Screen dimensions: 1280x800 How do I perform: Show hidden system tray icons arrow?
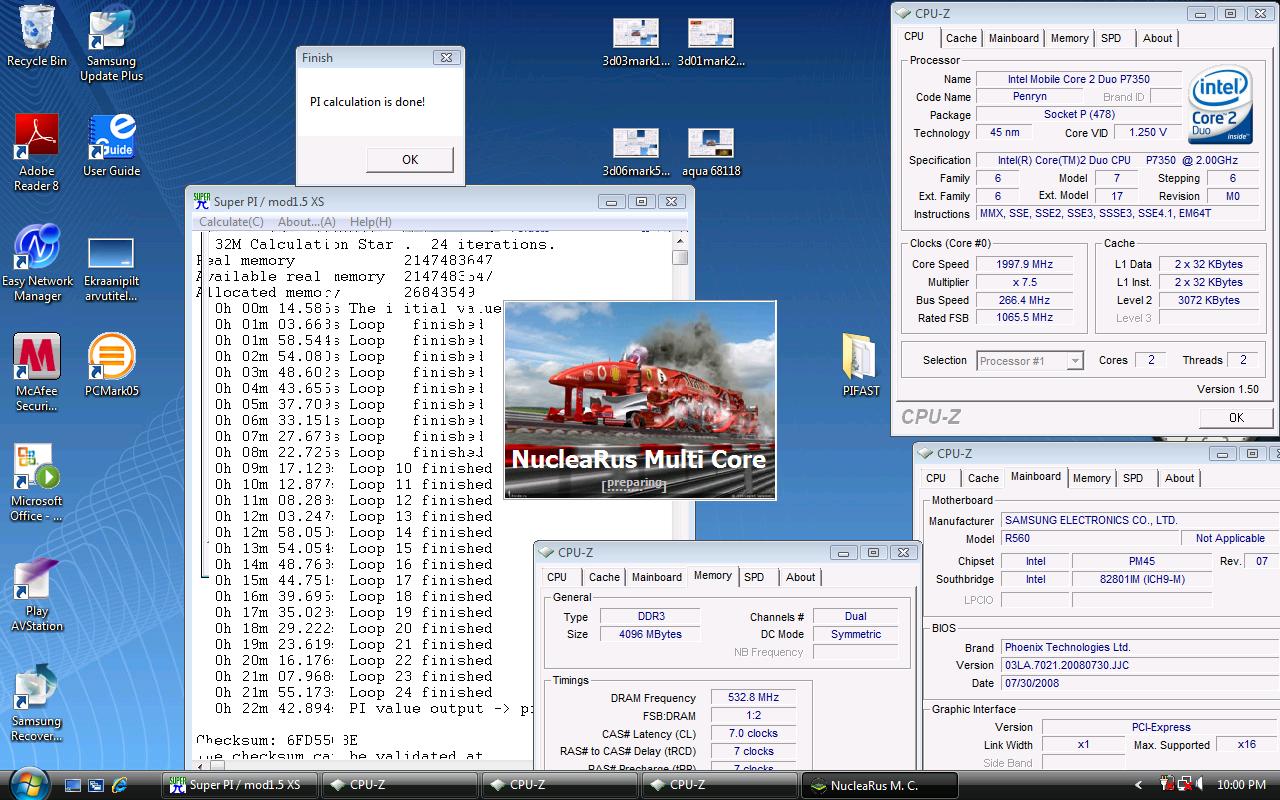(x=1138, y=785)
